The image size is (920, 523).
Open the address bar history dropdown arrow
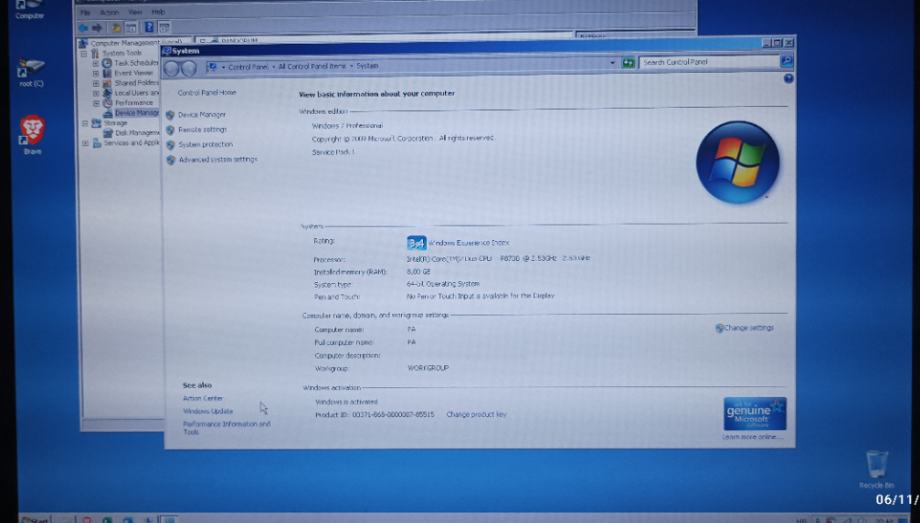coord(612,62)
